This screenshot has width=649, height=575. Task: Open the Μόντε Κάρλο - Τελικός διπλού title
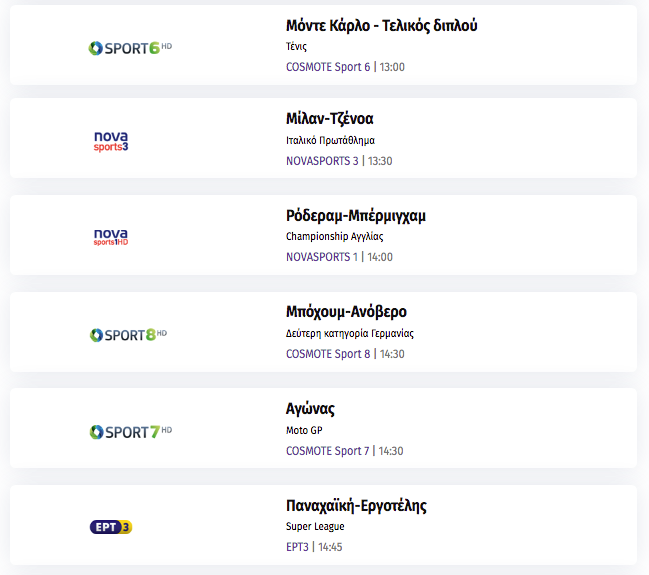[381, 26]
